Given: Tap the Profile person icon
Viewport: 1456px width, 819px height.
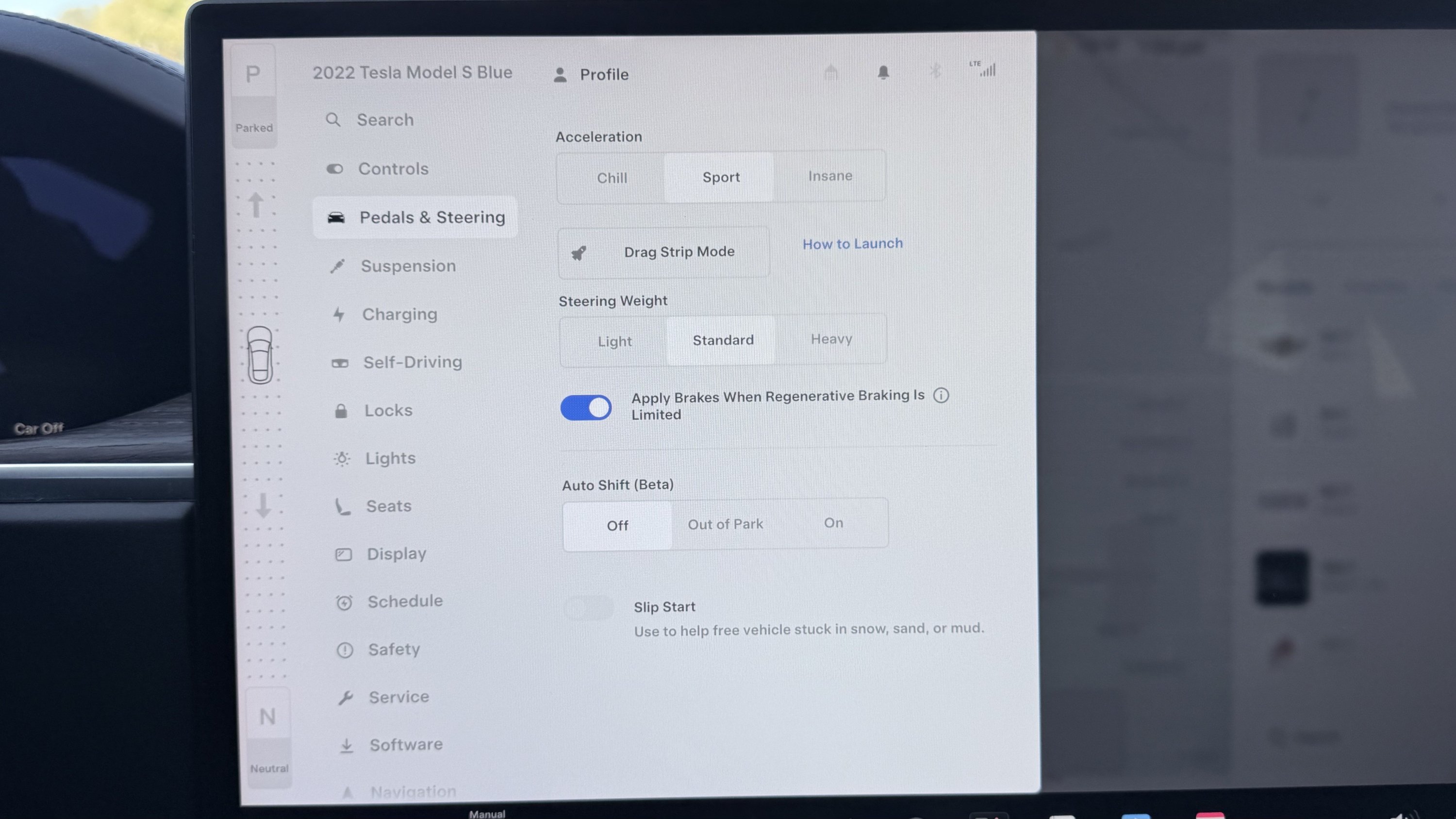Looking at the screenshot, I should click(x=560, y=75).
